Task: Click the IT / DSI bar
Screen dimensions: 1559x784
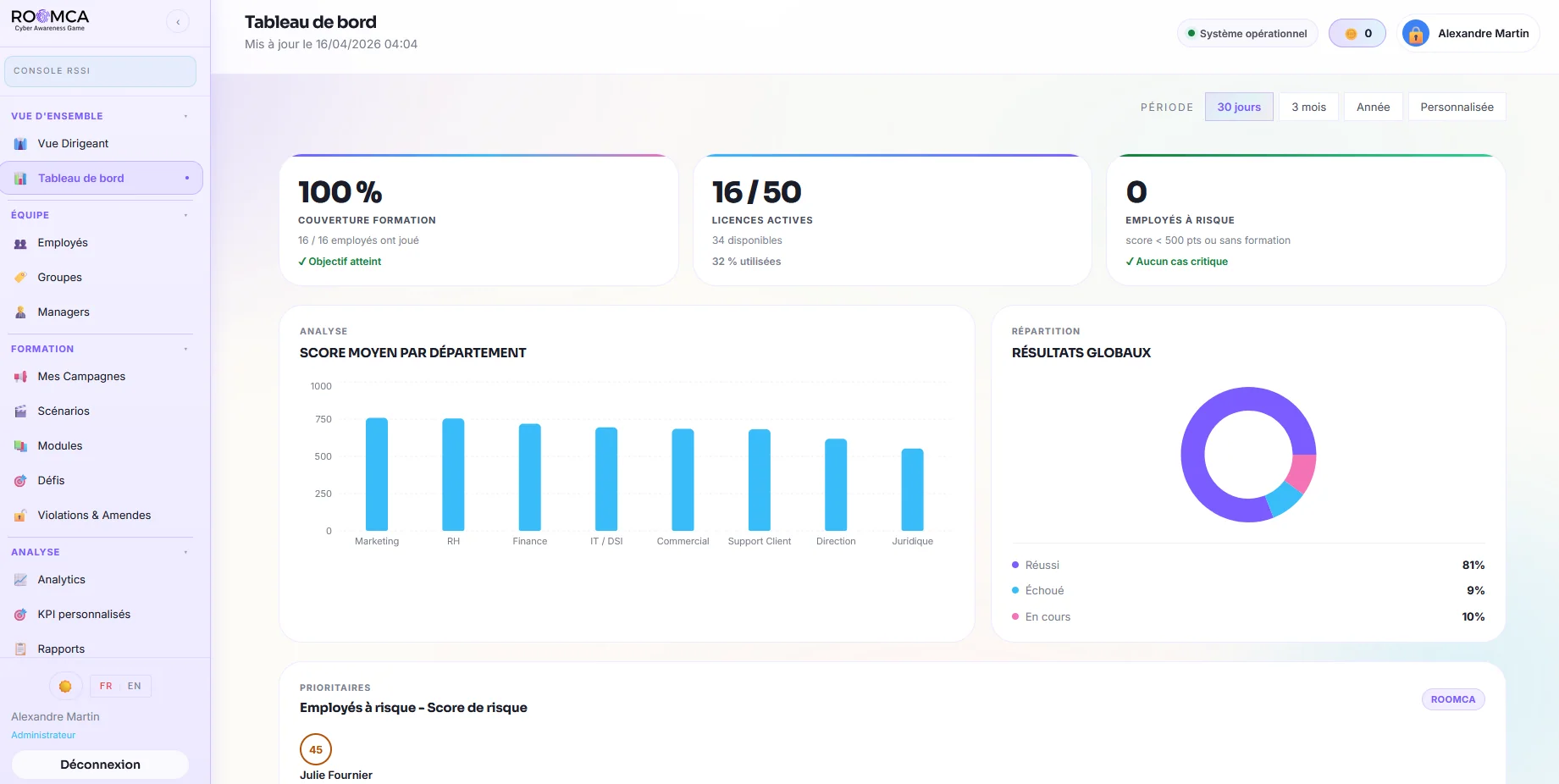Action: click(x=606, y=479)
